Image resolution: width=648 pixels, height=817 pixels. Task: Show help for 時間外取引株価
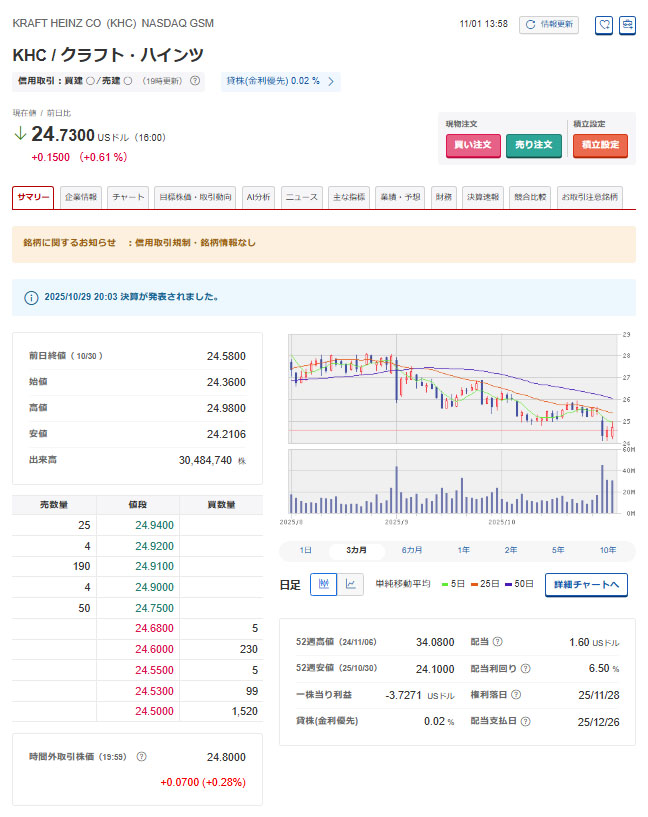(141, 758)
